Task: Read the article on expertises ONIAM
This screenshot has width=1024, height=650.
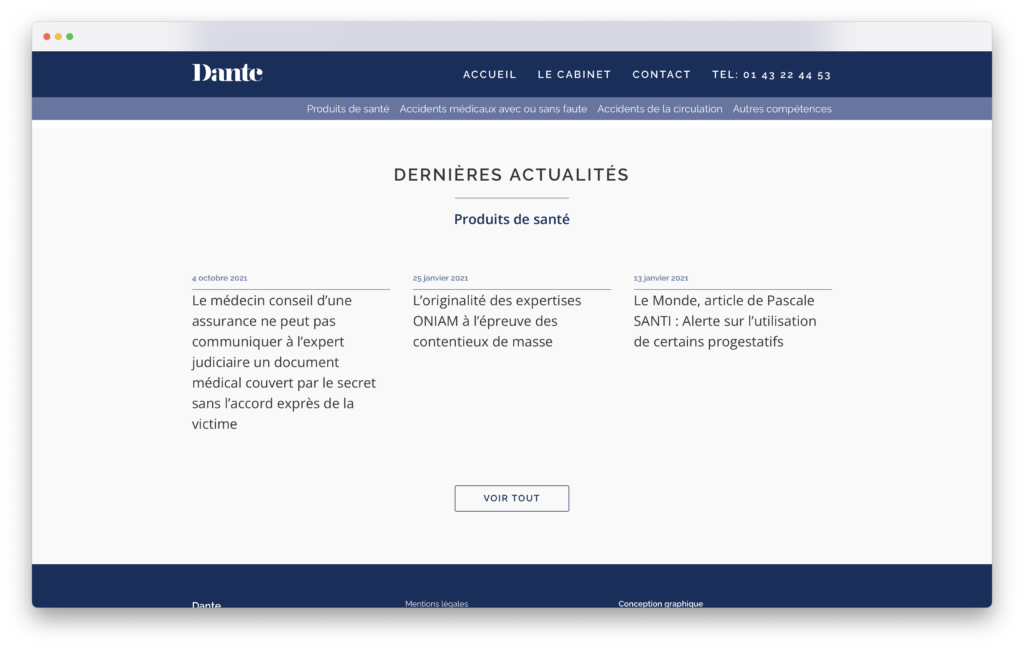Action: 498,321
